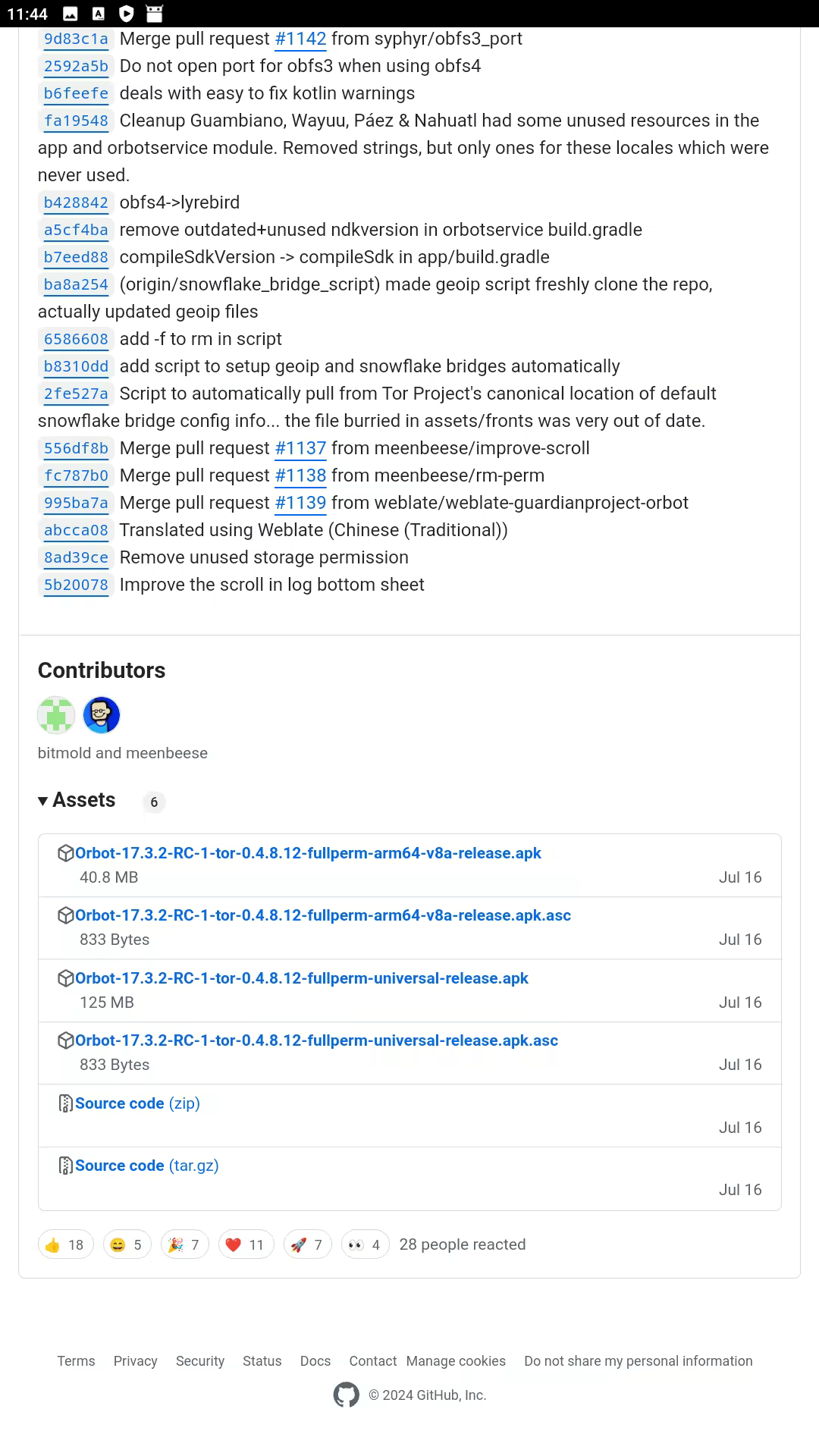Click the package icon beside arm64-v8a APK asset
The width and height of the screenshot is (819, 1456).
pos(67,852)
